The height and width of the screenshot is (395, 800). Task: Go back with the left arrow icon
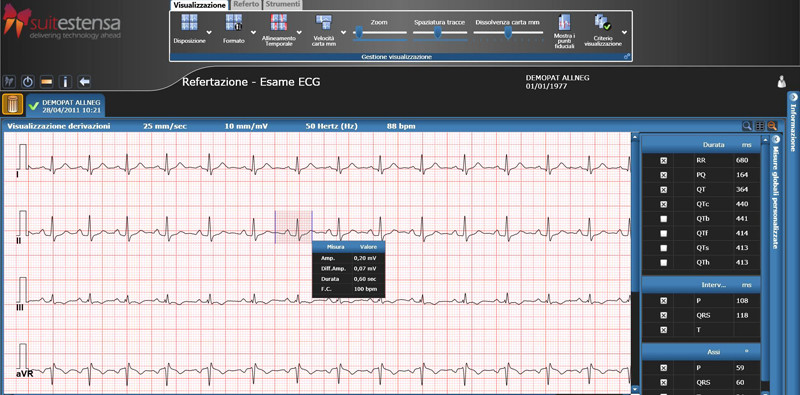tap(85, 81)
